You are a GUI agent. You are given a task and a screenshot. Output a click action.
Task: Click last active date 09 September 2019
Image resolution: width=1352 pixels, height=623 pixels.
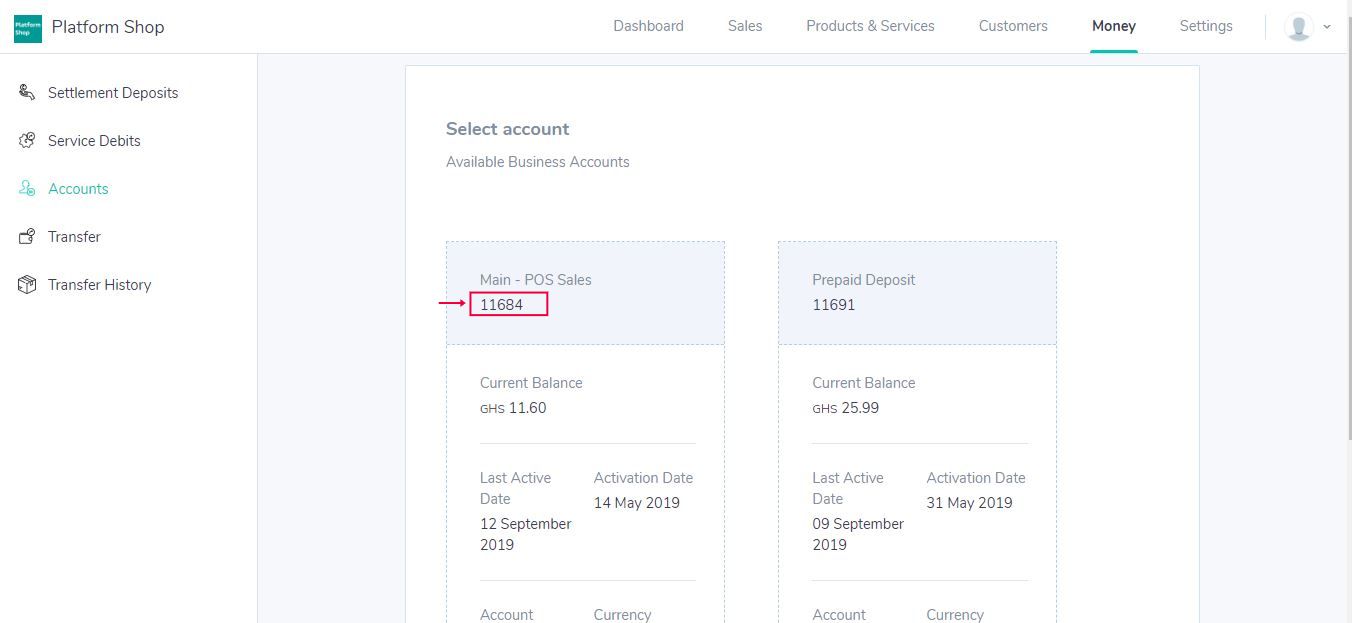858,534
